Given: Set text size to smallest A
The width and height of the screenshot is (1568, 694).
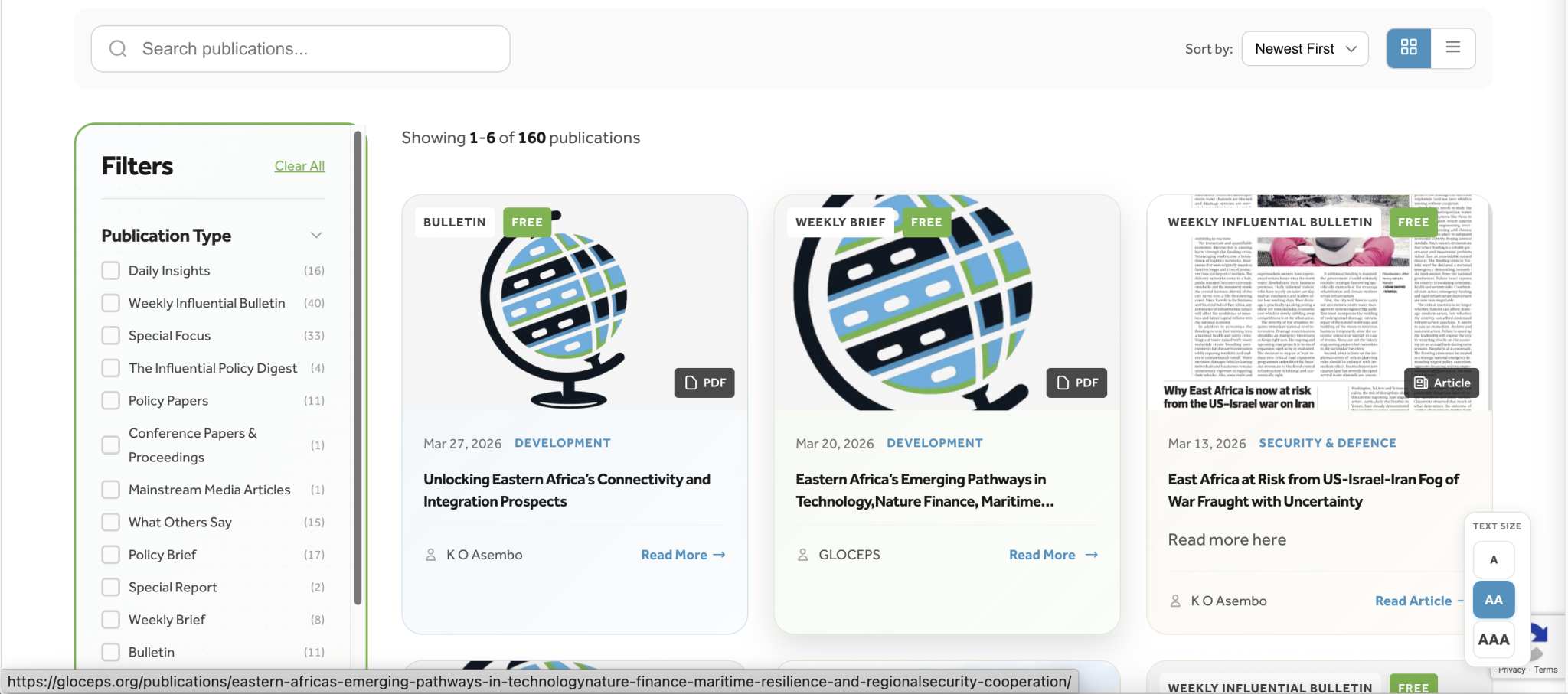Looking at the screenshot, I should [x=1494, y=560].
